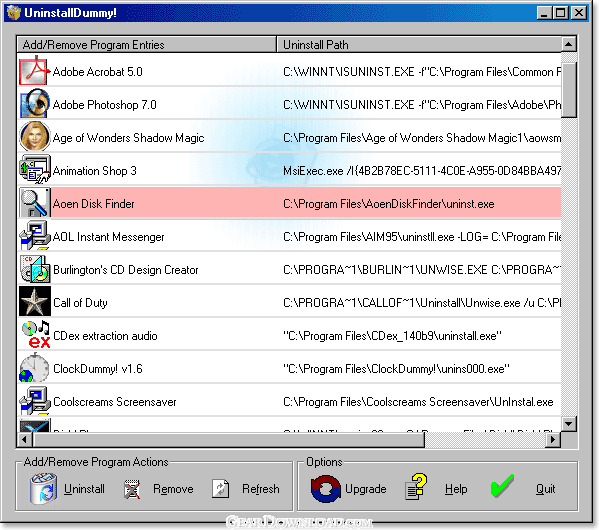Click the AOL Instant Messenger icon
Image resolution: width=599 pixels, height=530 pixels.
pyautogui.click(x=34, y=236)
